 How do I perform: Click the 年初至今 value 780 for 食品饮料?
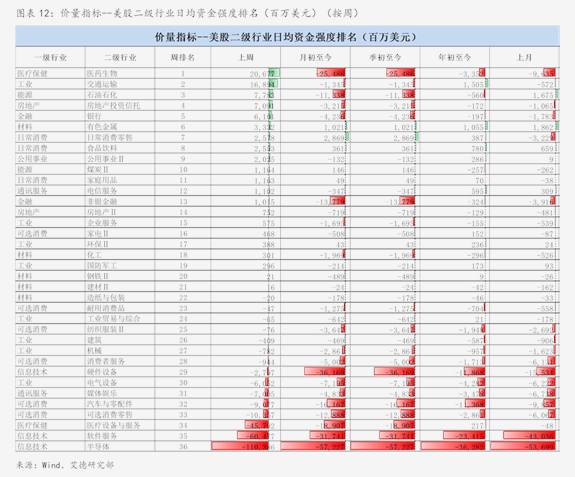coord(478,148)
